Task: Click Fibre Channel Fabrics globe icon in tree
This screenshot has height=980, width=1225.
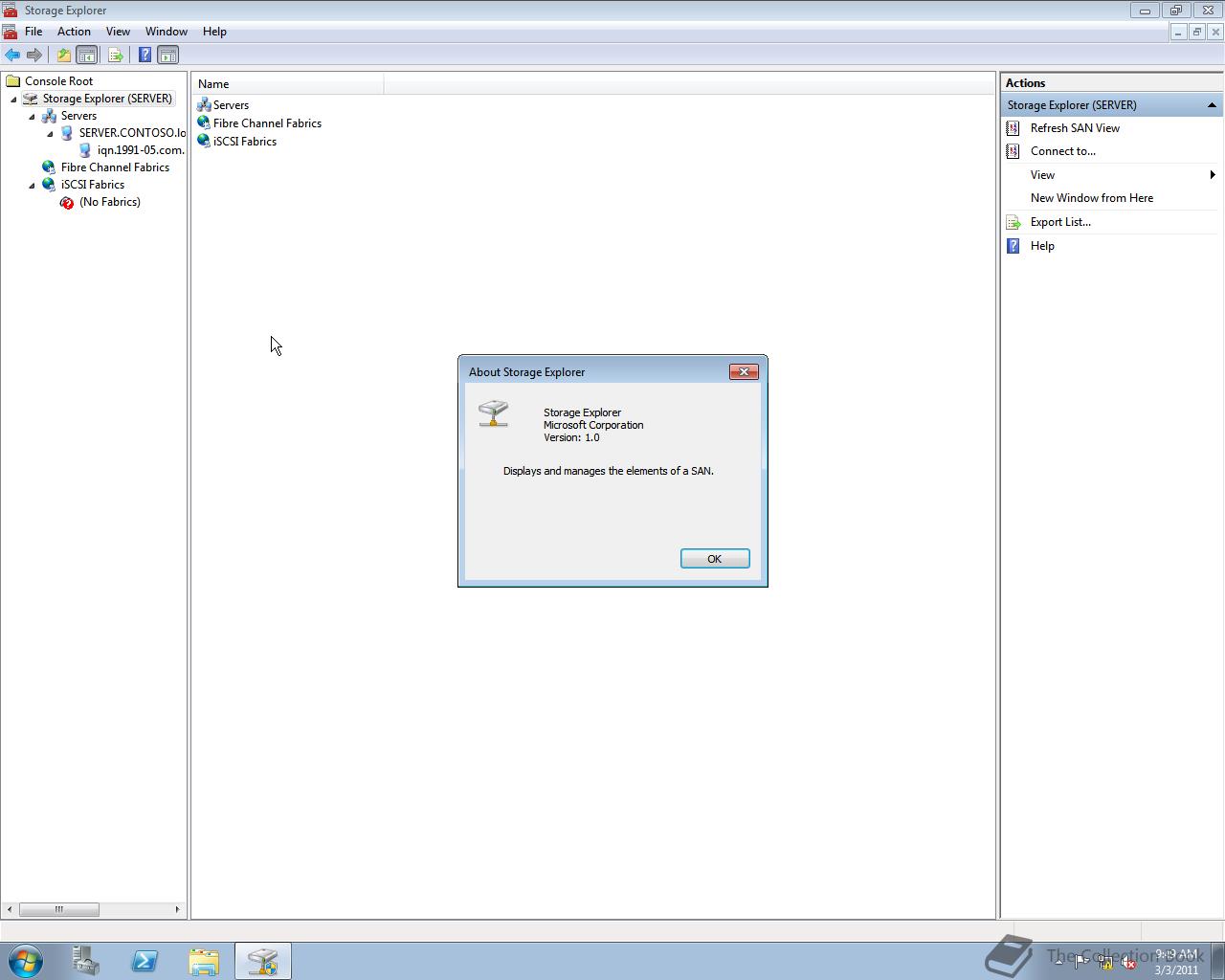Action: tap(49, 167)
